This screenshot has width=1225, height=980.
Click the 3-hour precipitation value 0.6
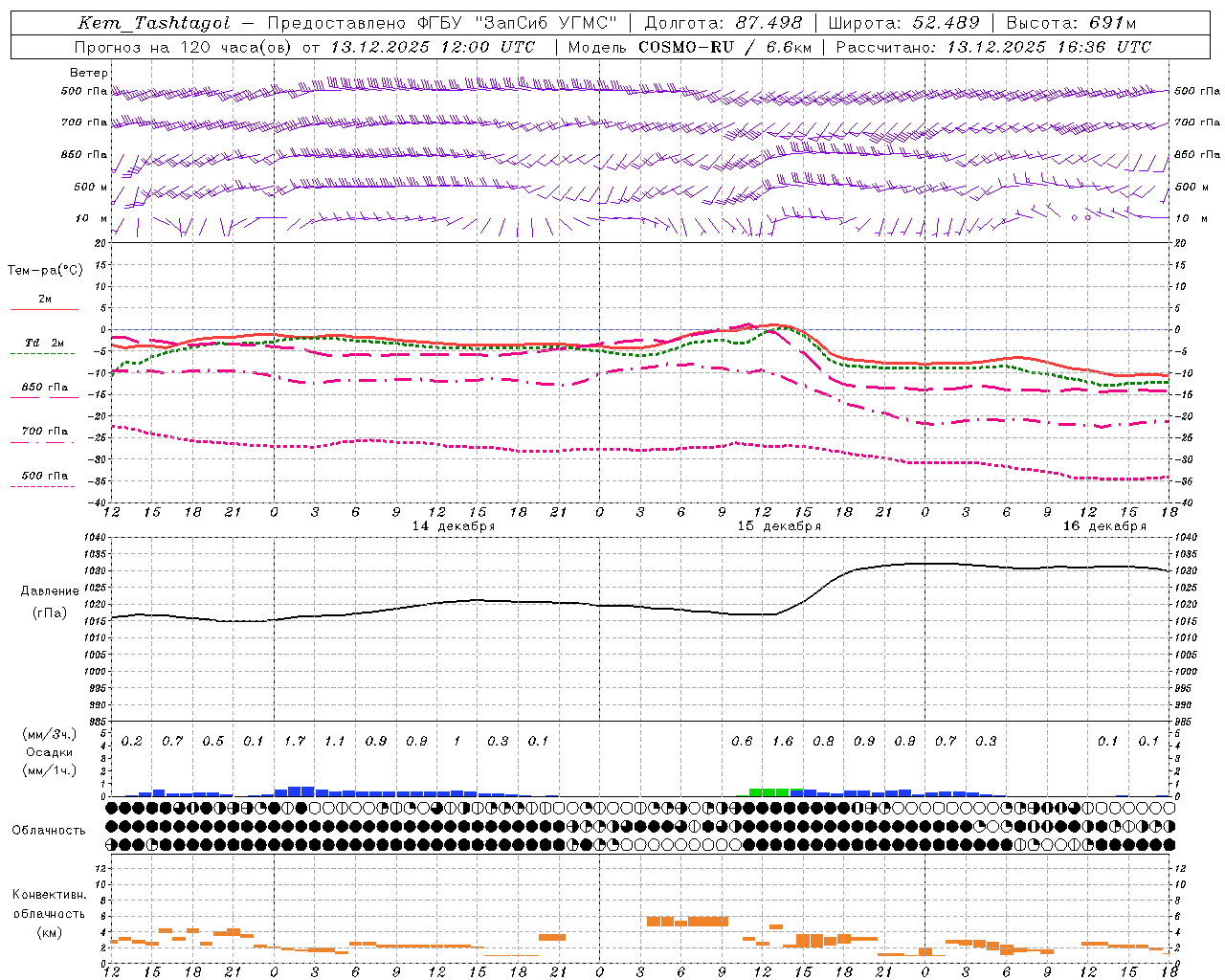pyautogui.click(x=742, y=741)
